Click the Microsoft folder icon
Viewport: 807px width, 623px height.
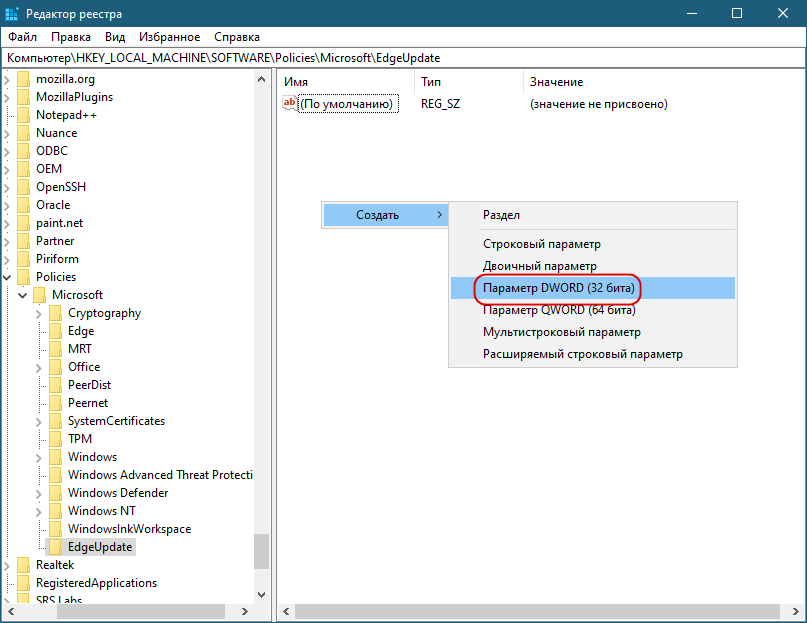[x=39, y=296]
